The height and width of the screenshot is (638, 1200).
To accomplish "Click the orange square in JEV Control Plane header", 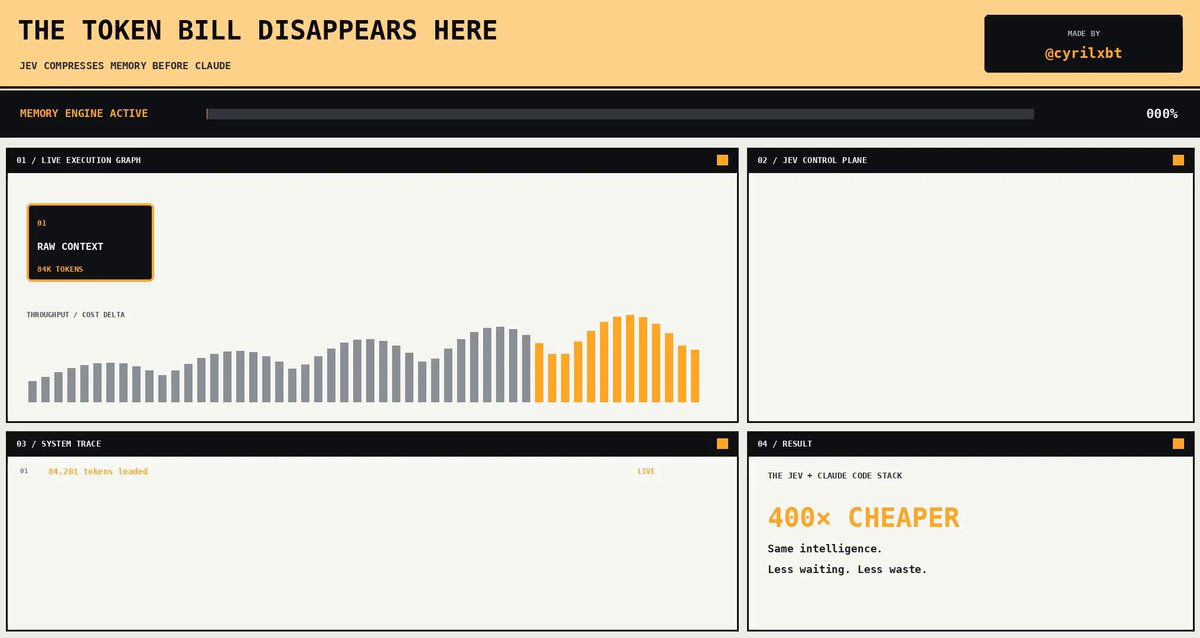I will click(x=1178, y=160).
